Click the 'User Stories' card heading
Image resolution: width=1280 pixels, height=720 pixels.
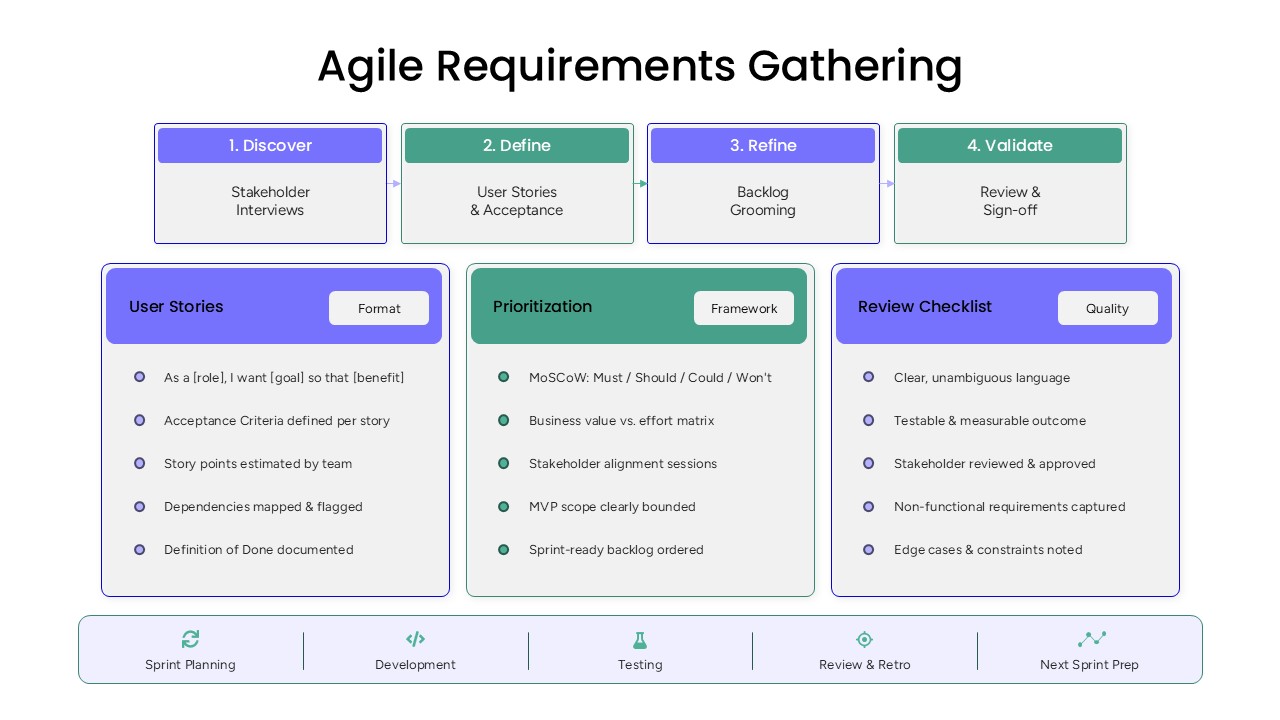tap(176, 307)
